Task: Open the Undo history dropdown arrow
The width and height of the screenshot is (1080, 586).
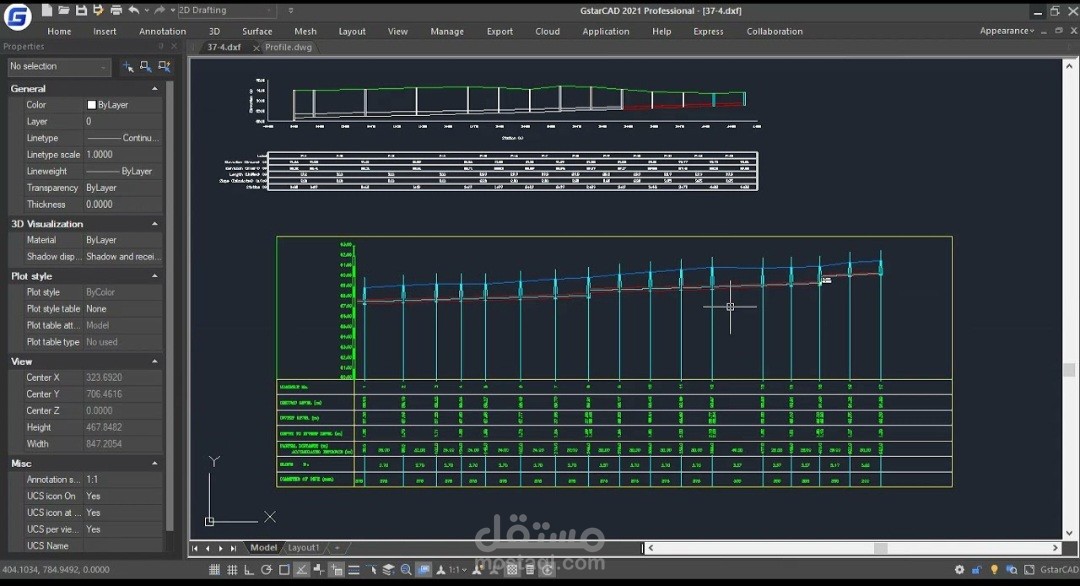Action: (146, 10)
